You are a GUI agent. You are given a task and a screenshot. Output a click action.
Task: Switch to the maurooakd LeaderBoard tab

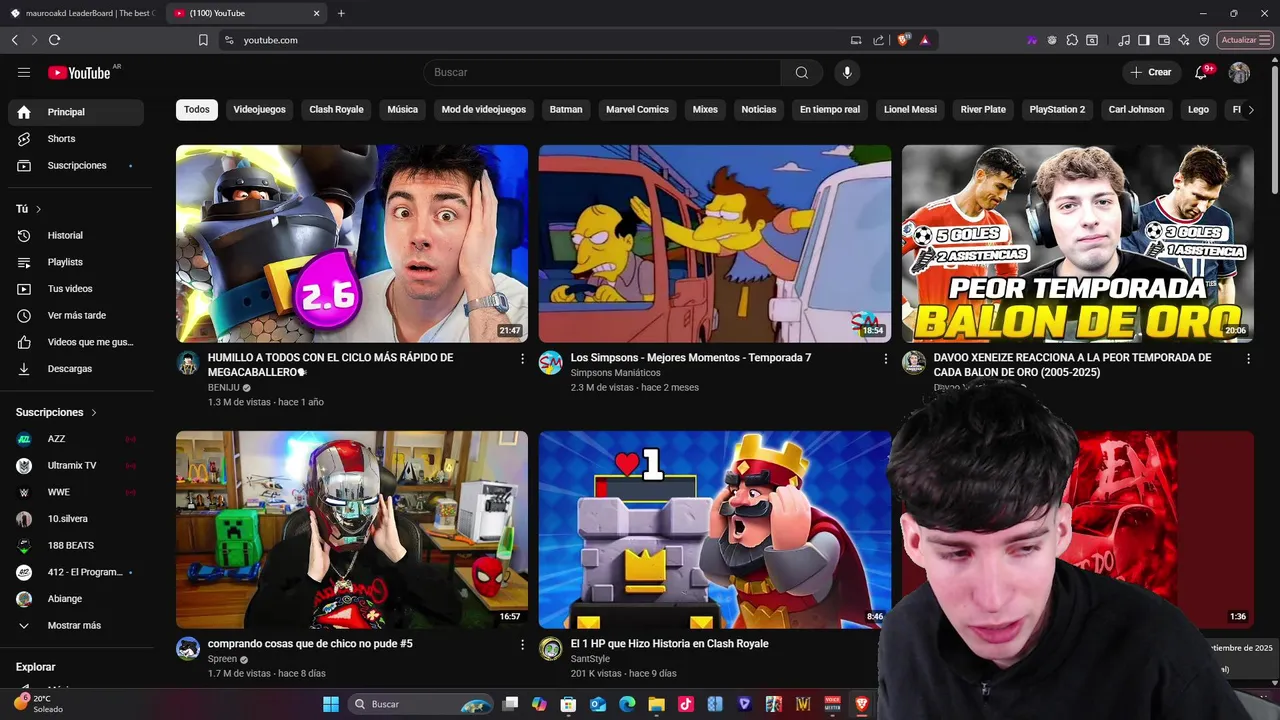(x=82, y=13)
